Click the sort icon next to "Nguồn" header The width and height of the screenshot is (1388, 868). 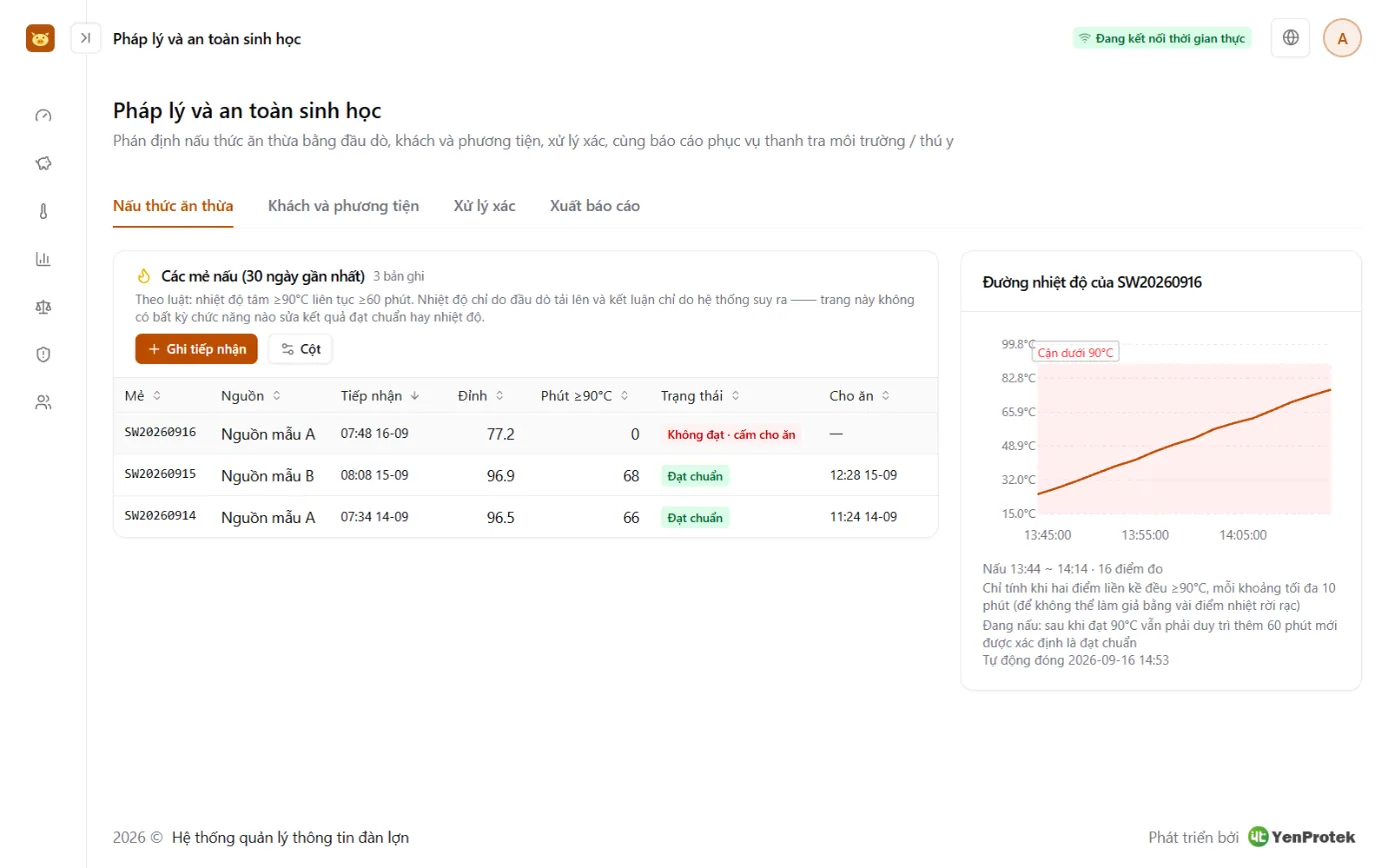coord(277,396)
